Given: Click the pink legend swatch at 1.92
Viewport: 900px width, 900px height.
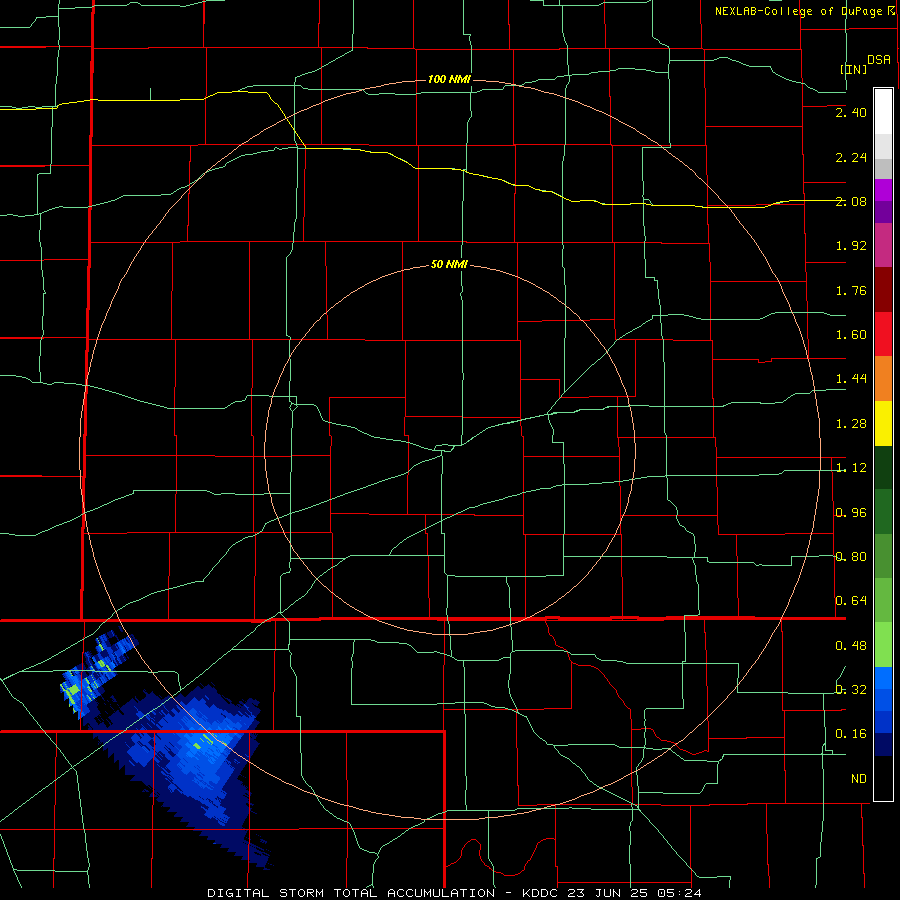Looking at the screenshot, I should 883,245.
